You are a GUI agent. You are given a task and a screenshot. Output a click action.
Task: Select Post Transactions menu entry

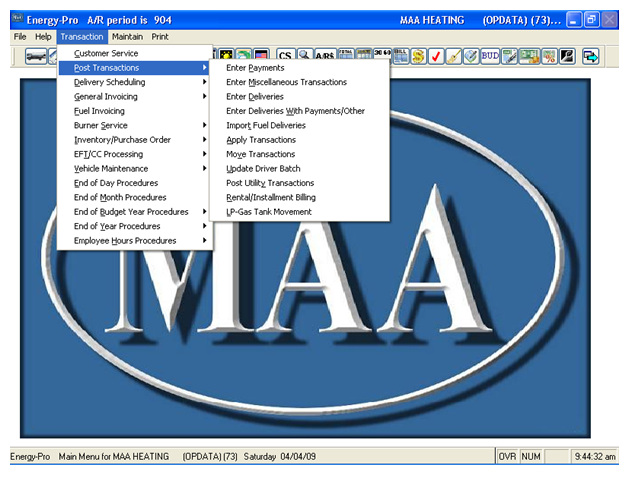click(135, 68)
